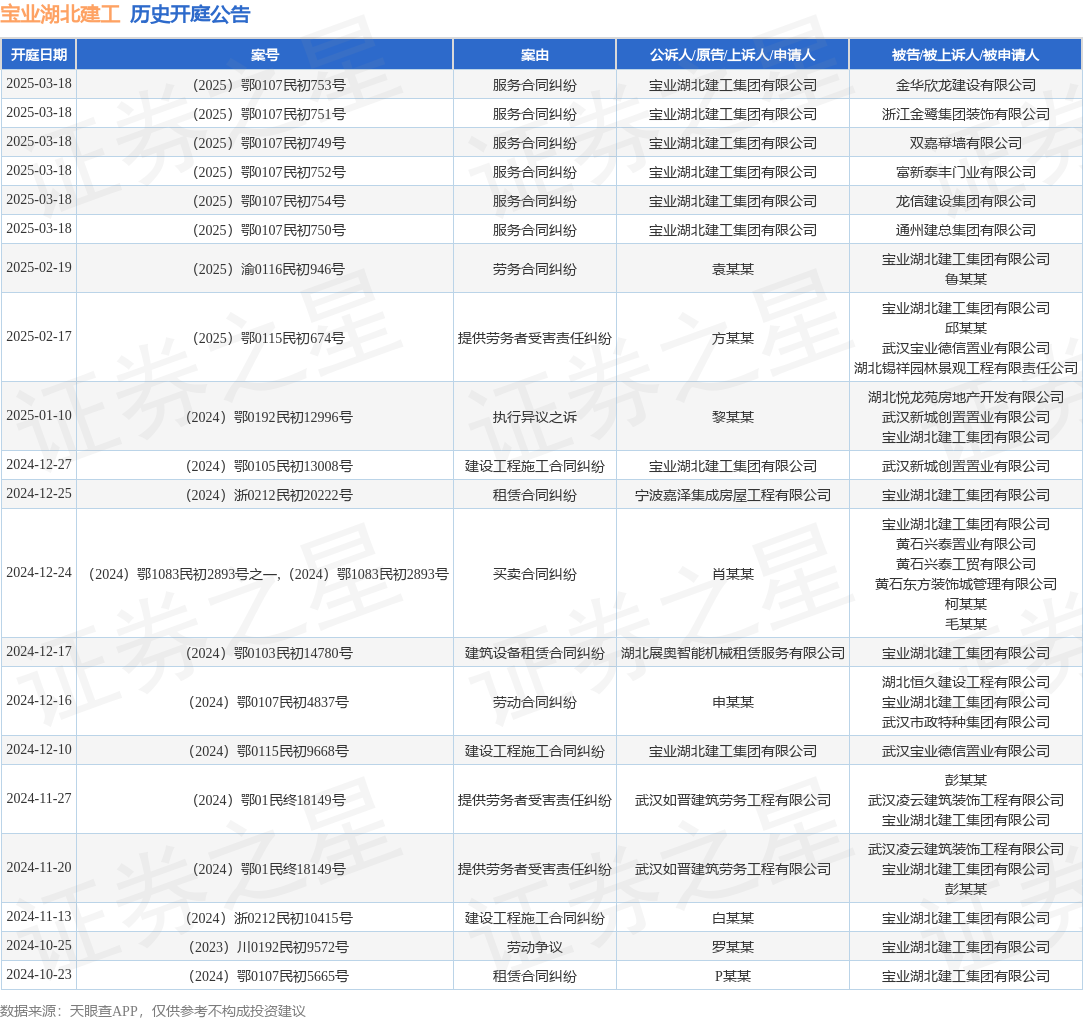Click defendant 金华欣龙建设有限公司

(966, 86)
